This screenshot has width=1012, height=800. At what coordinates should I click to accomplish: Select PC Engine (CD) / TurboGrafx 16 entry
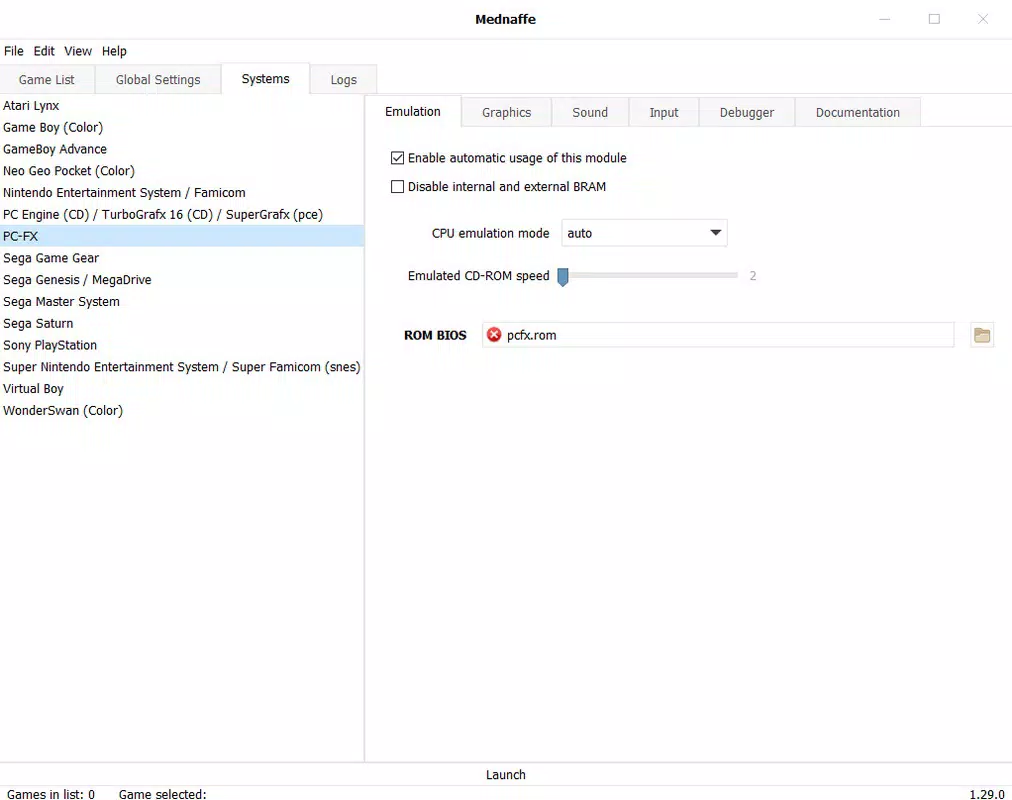182,214
